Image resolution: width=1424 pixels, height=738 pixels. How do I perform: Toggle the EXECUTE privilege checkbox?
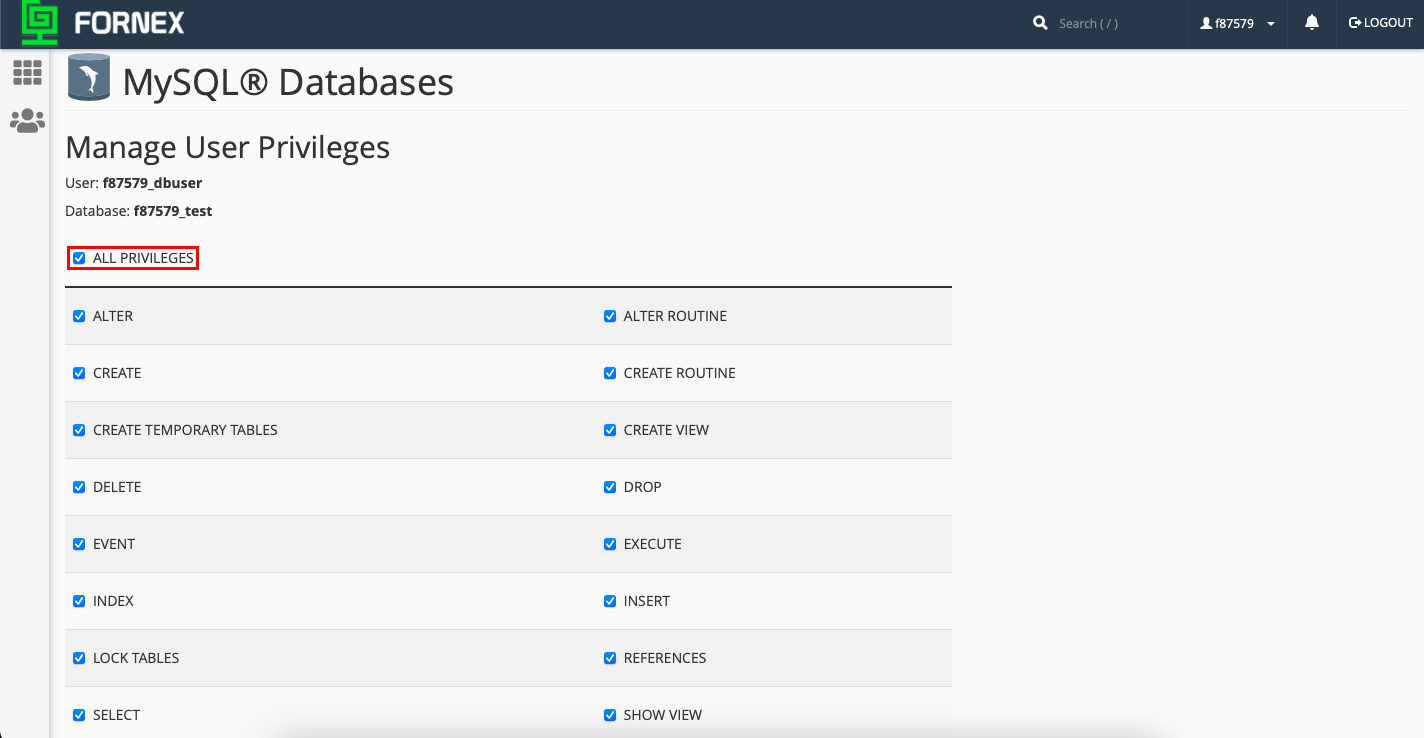[x=610, y=544]
